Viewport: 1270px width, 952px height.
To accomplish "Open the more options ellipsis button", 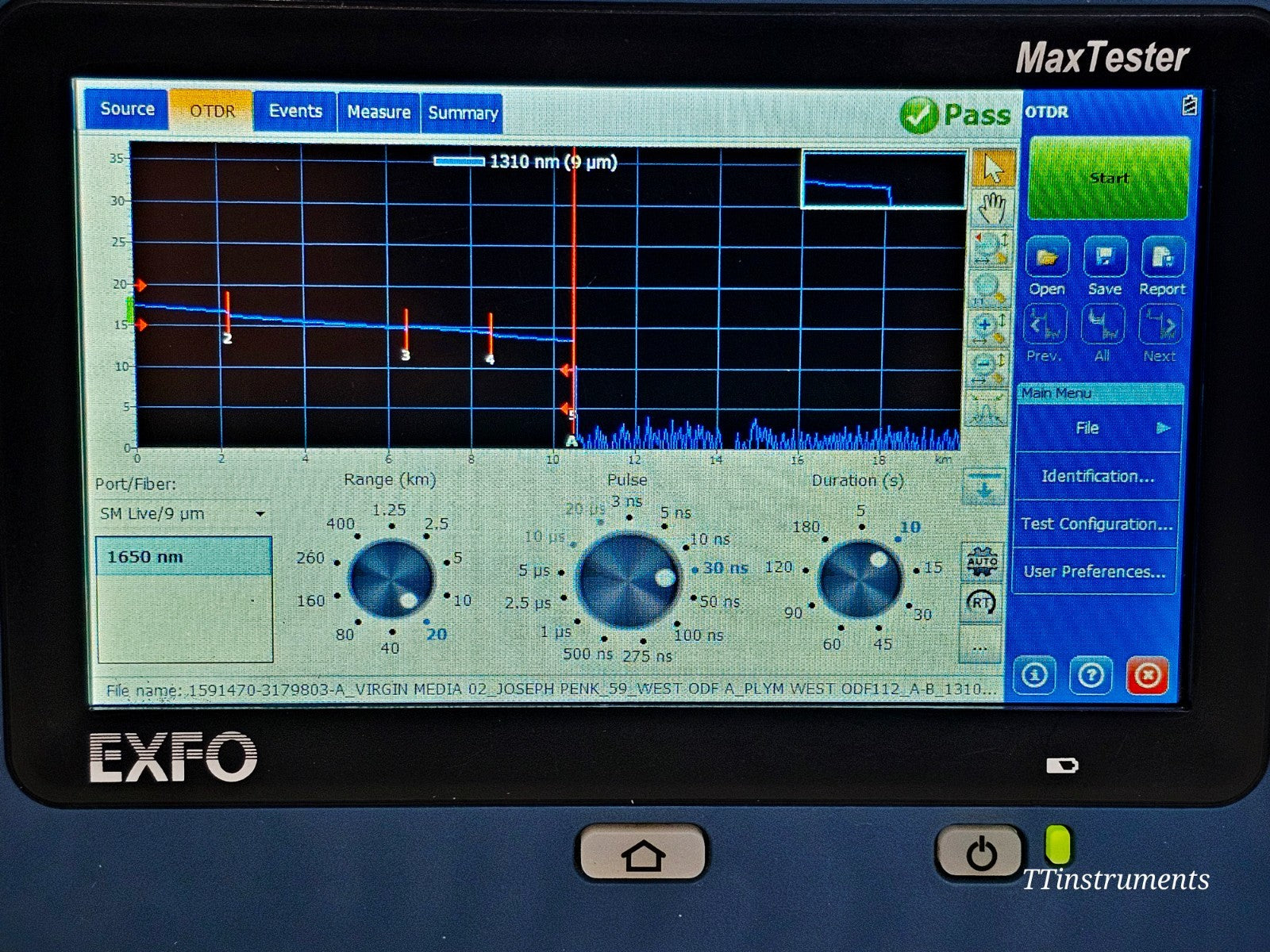I will (x=980, y=646).
